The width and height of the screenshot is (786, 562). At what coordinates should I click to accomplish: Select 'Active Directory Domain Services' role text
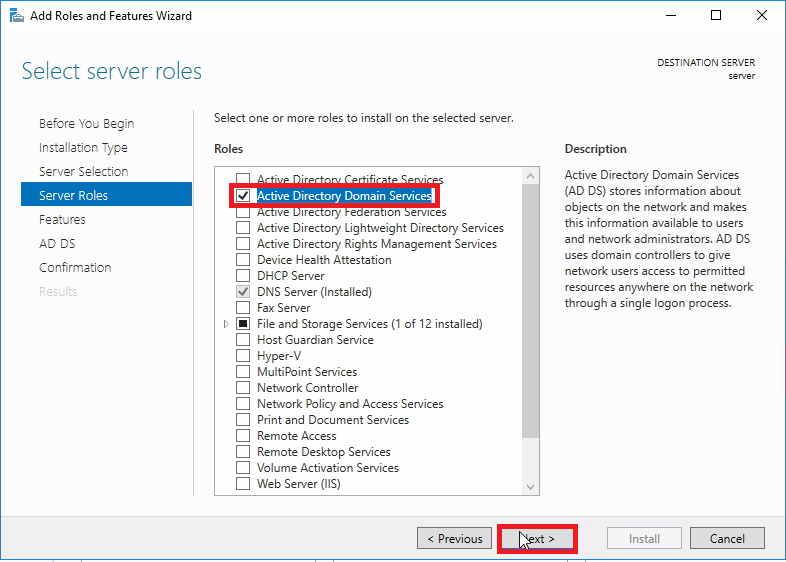[x=344, y=196]
